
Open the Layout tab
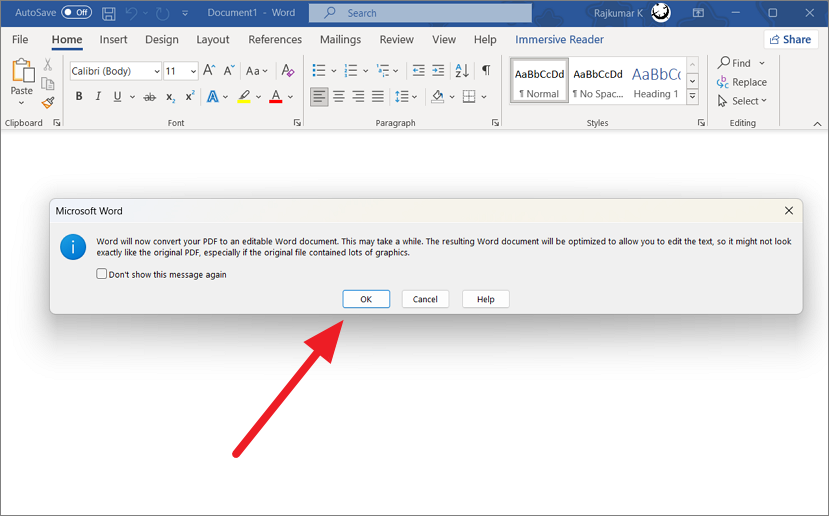coord(213,40)
